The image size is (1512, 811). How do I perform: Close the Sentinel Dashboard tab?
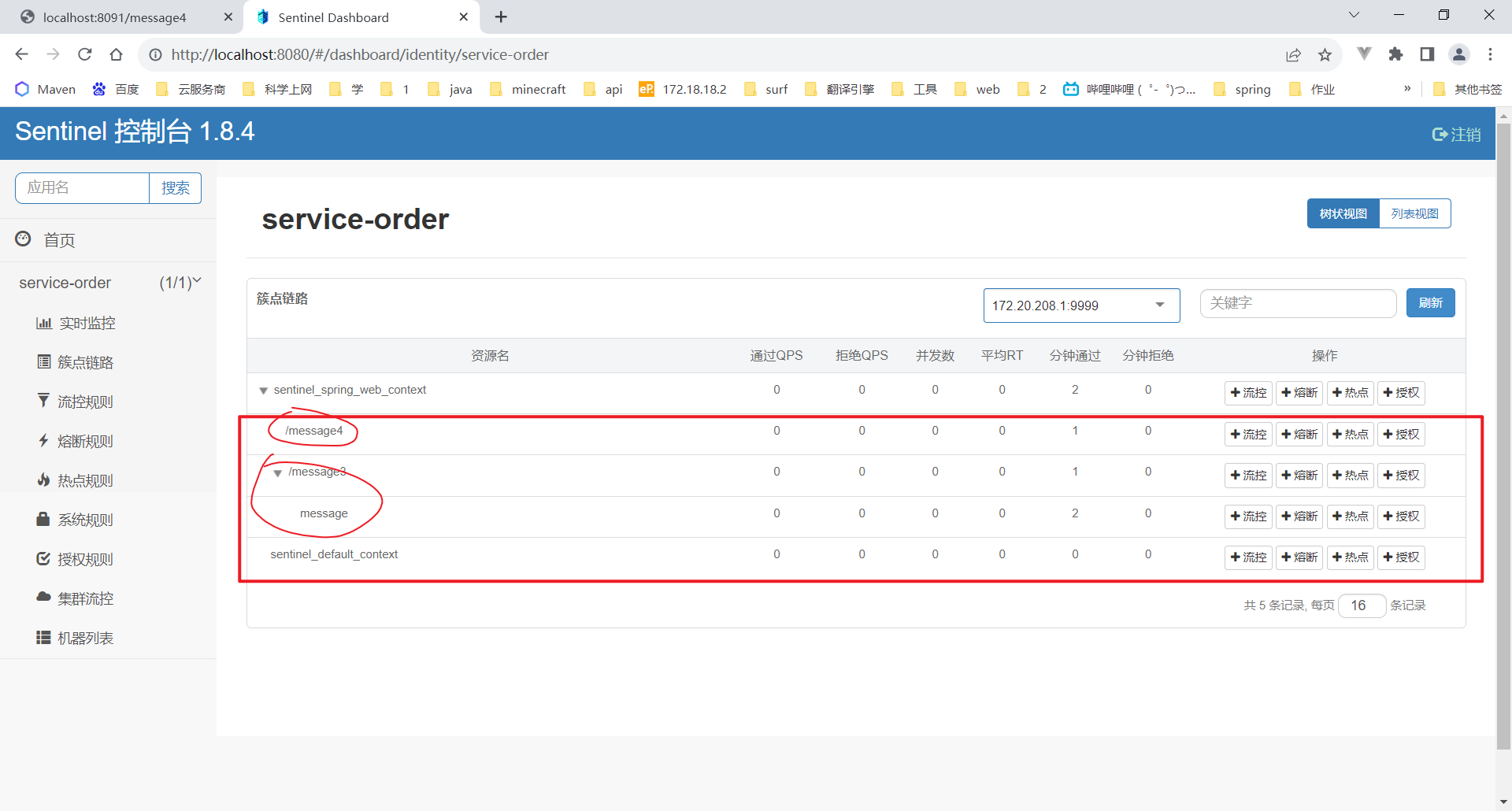463,17
